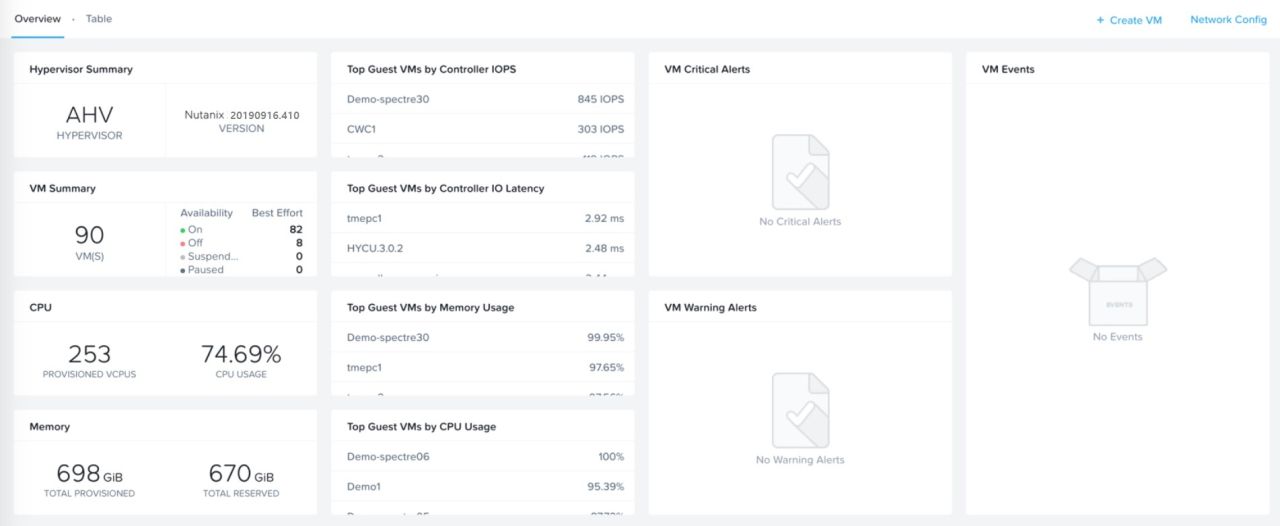
Task: Click the 90 VM(S) count
Action: [x=90, y=241]
